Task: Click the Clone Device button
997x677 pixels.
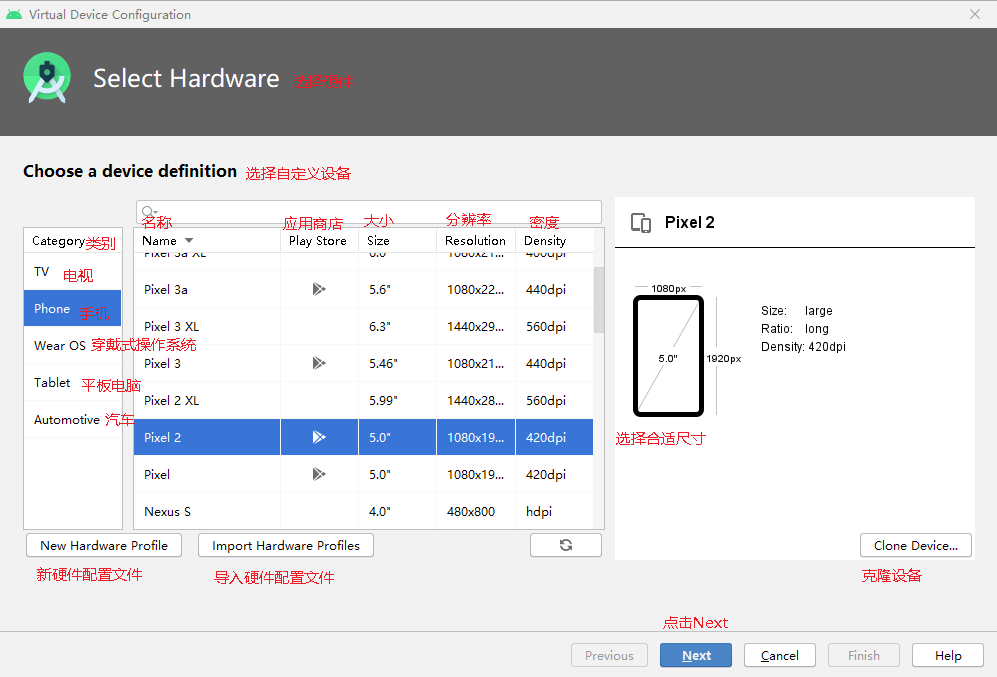Action: [916, 545]
